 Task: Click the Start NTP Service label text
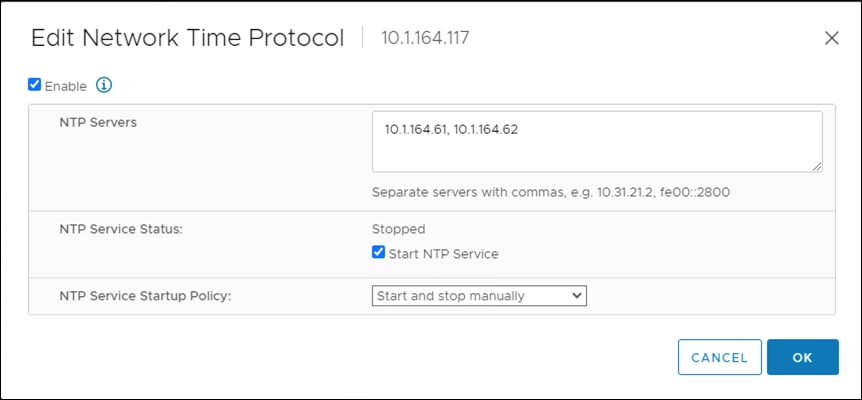443,254
